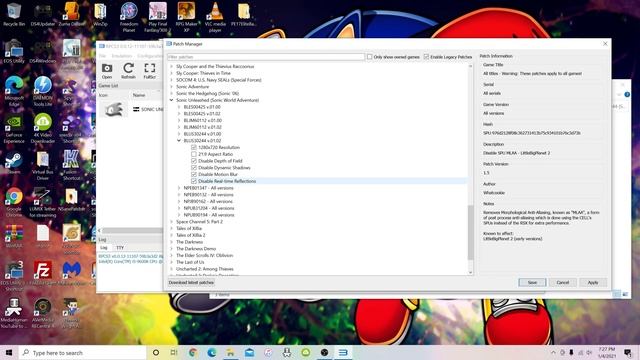Open FileZilla desktop shortcut

pyautogui.click(x=42, y=273)
